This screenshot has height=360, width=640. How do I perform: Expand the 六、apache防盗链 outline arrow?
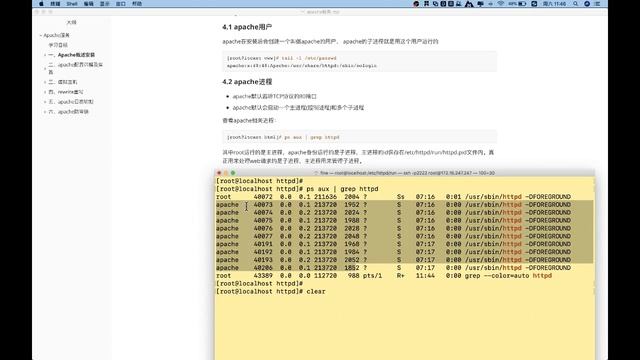click(x=45, y=111)
